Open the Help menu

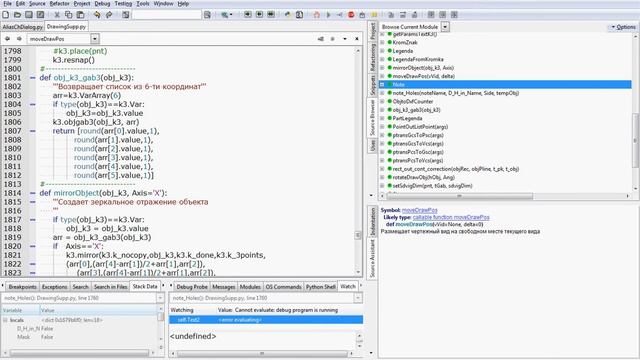(183, 4)
